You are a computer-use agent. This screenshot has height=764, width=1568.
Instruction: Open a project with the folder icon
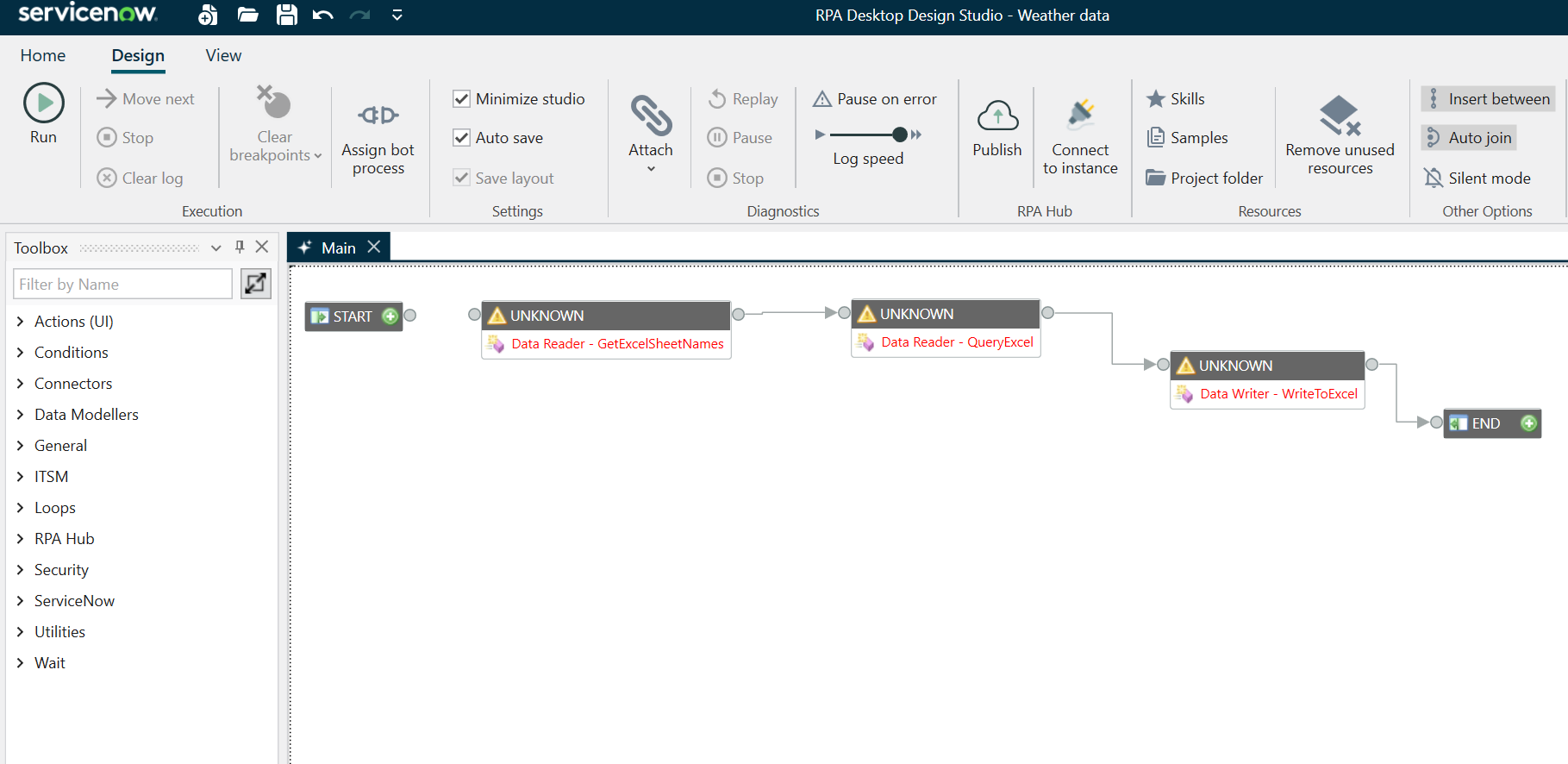pos(248,15)
